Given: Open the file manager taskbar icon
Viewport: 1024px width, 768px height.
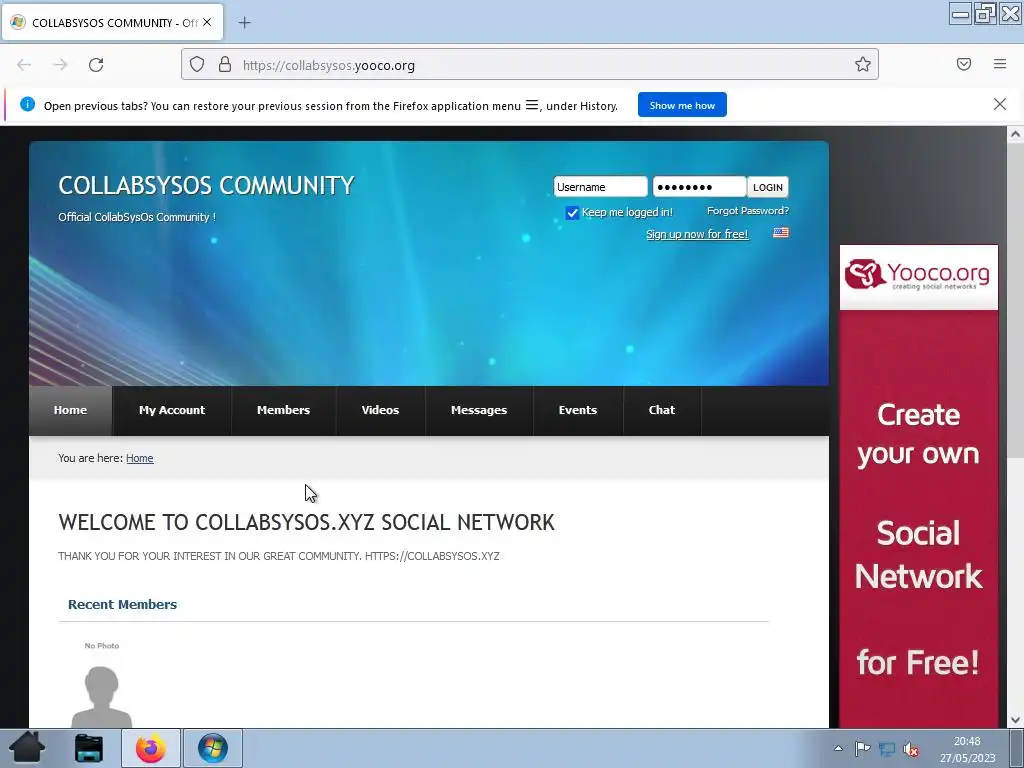Looking at the screenshot, I should pyautogui.click(x=89, y=748).
